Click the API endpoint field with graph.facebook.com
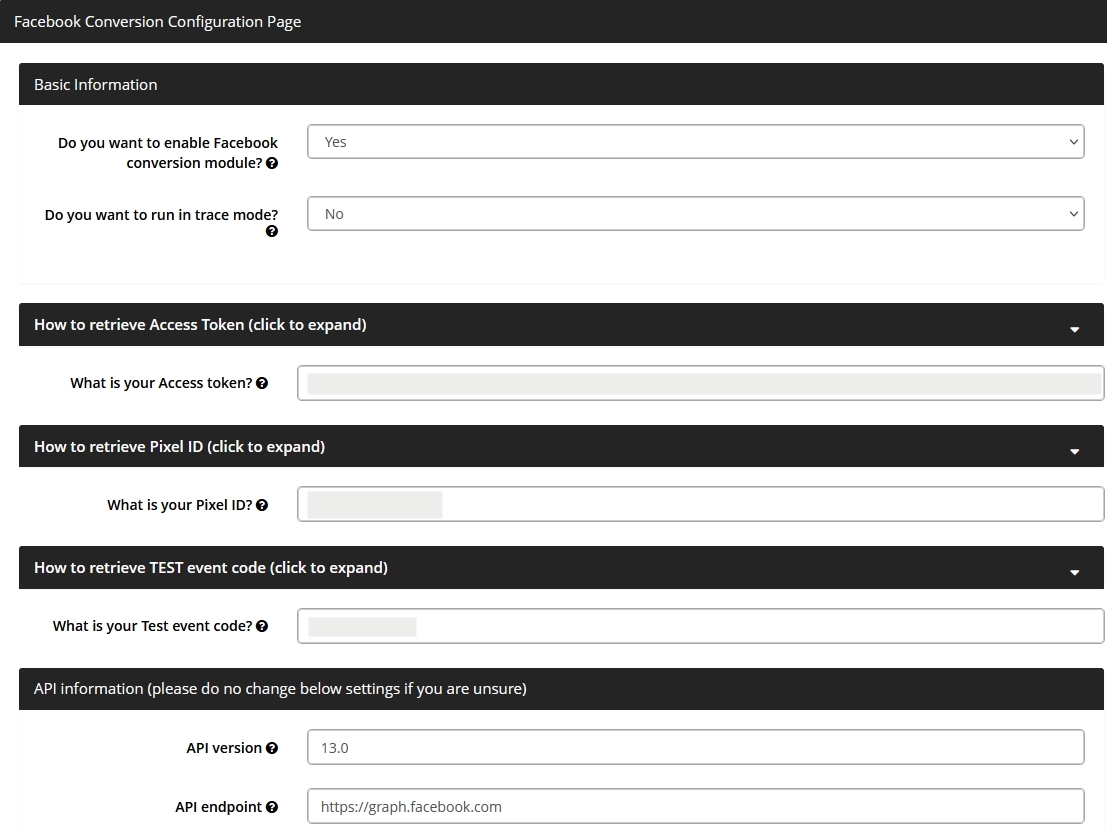1107x831 pixels. 695,806
